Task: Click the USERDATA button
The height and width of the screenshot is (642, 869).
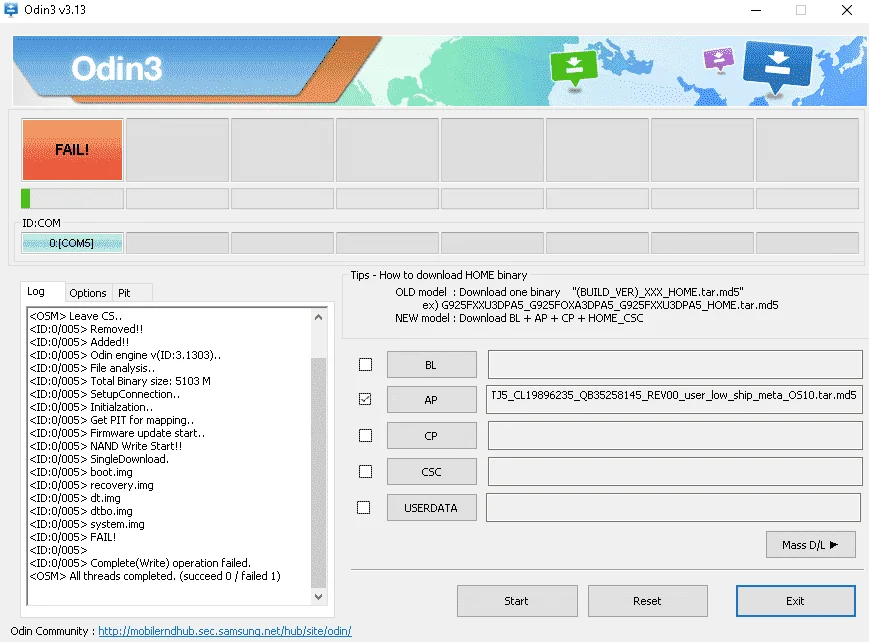Action: click(x=431, y=508)
